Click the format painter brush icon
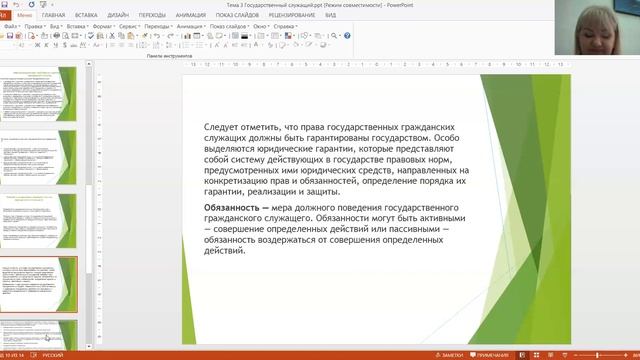The height and width of the screenshot is (360, 640). 145,36
